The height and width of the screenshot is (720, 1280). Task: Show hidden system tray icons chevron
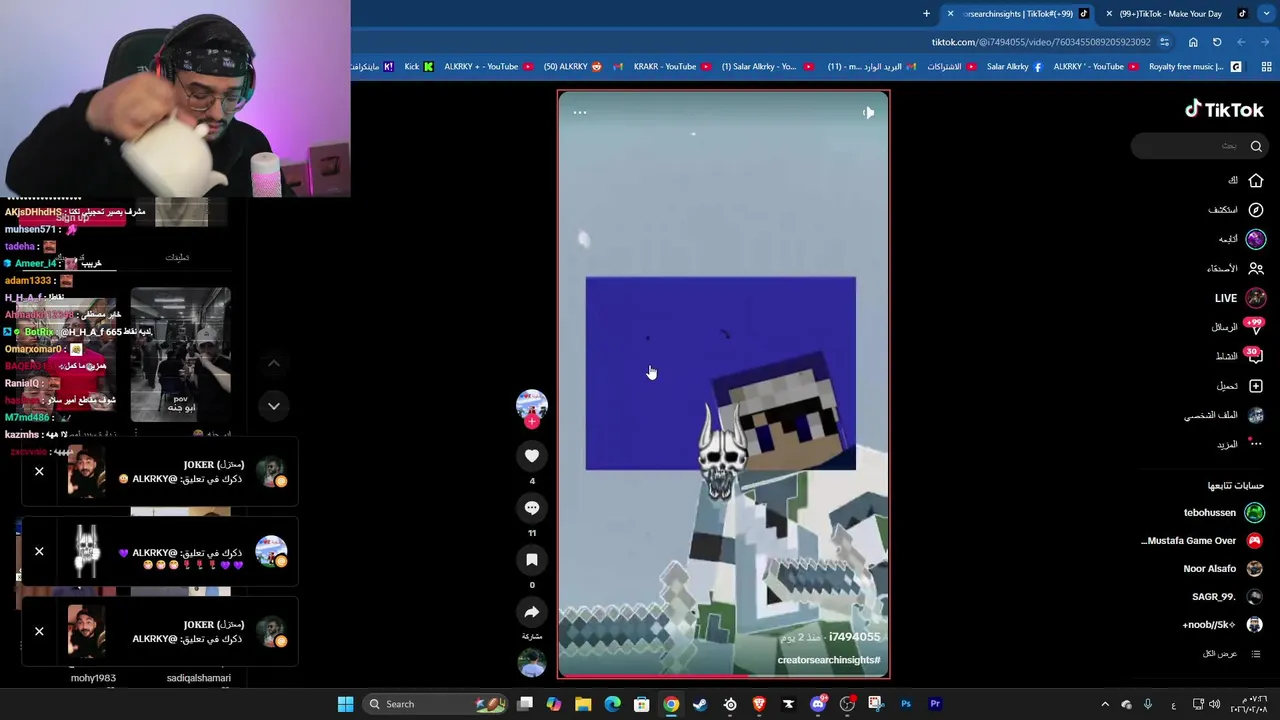click(x=1105, y=704)
